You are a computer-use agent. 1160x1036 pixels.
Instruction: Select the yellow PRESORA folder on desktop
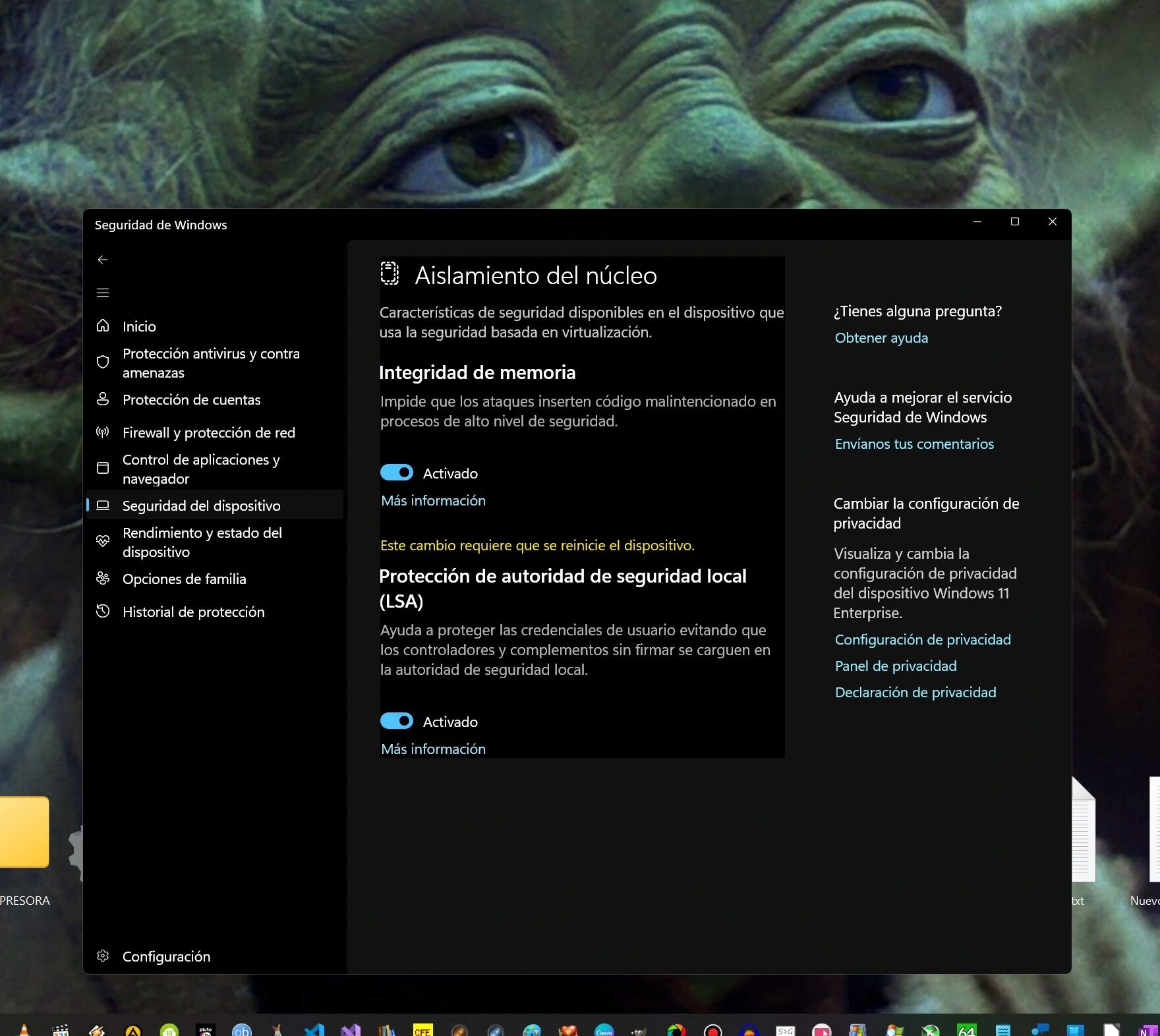[x=23, y=832]
